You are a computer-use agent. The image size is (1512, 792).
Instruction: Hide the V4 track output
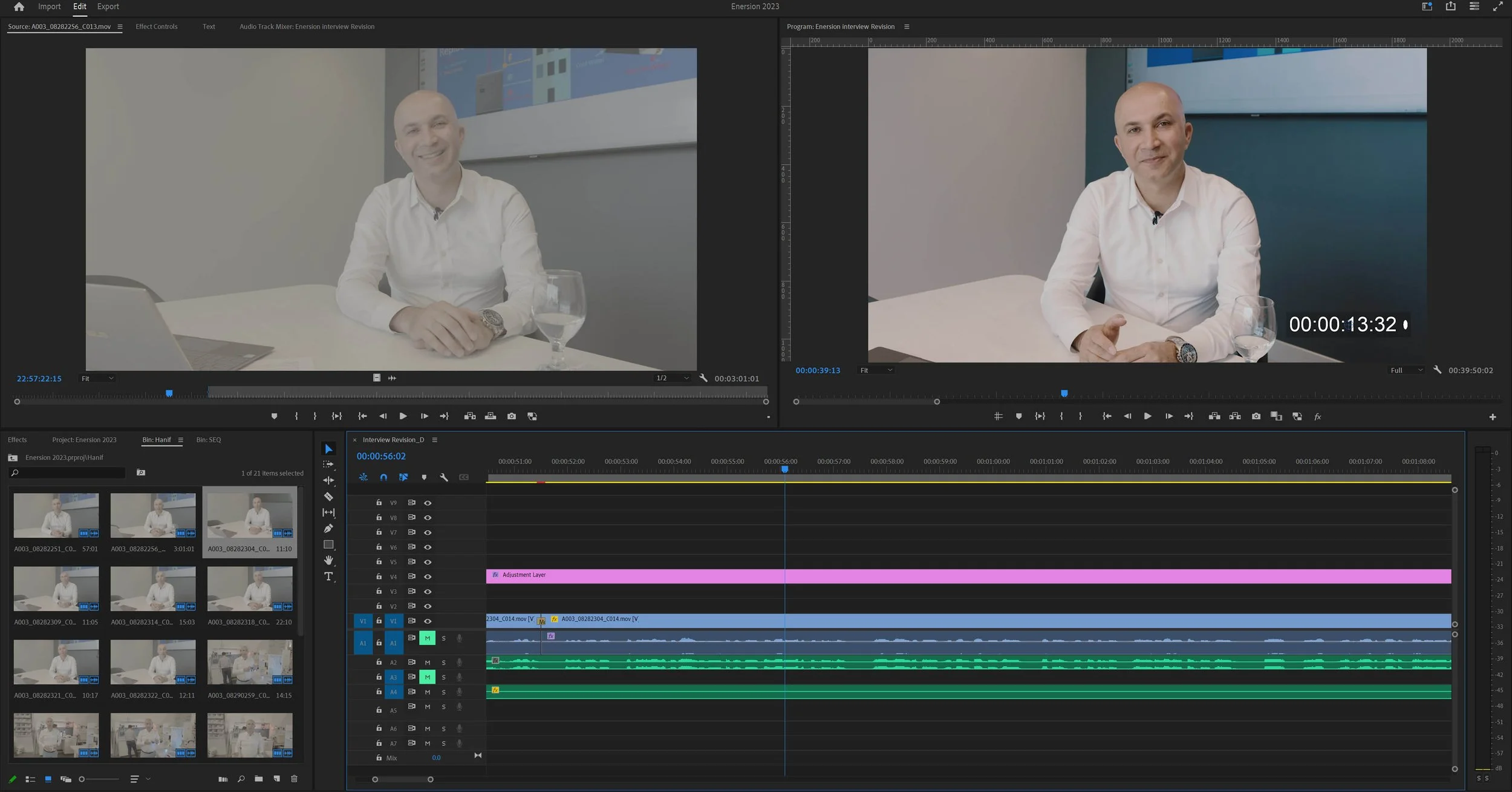428,577
